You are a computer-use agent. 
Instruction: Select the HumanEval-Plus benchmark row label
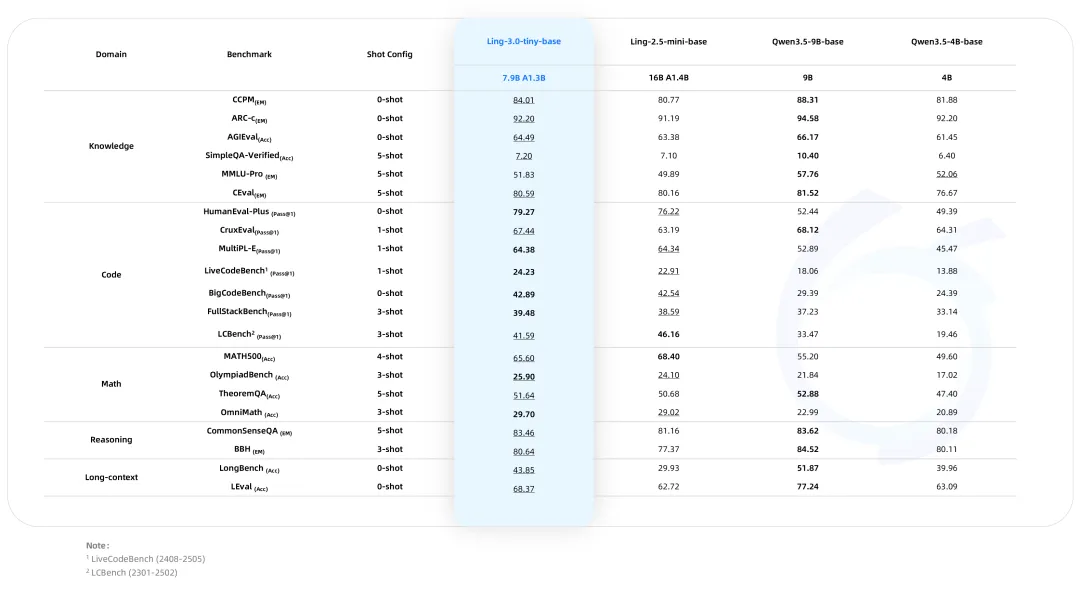(249, 212)
